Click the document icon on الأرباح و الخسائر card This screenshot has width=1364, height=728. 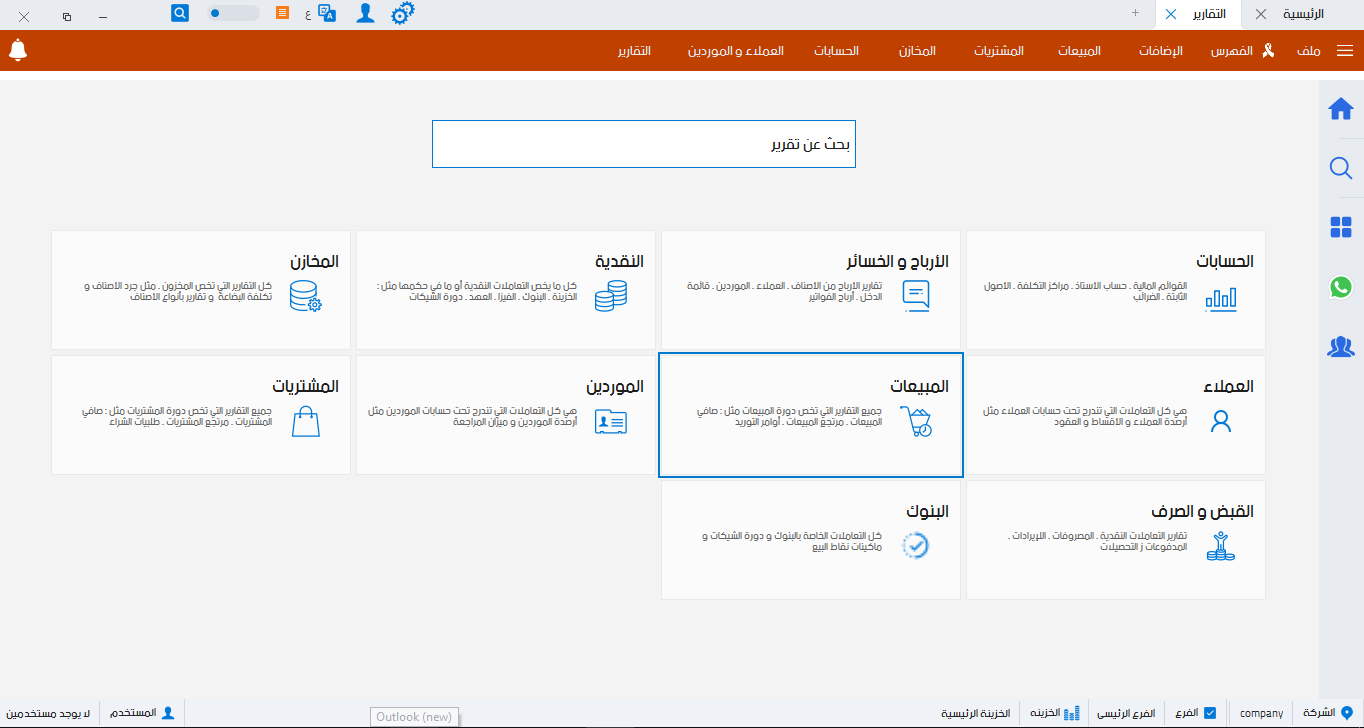(x=916, y=296)
